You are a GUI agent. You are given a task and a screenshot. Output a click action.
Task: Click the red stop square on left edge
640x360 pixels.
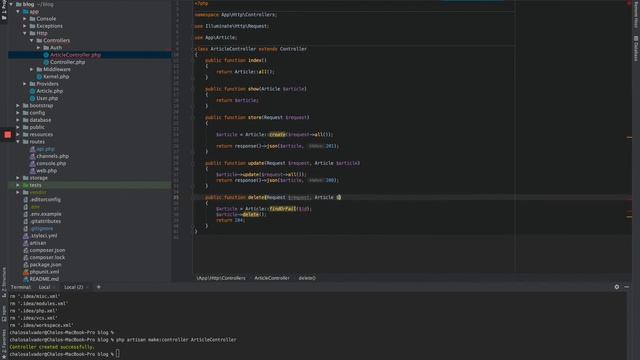click(x=8, y=134)
